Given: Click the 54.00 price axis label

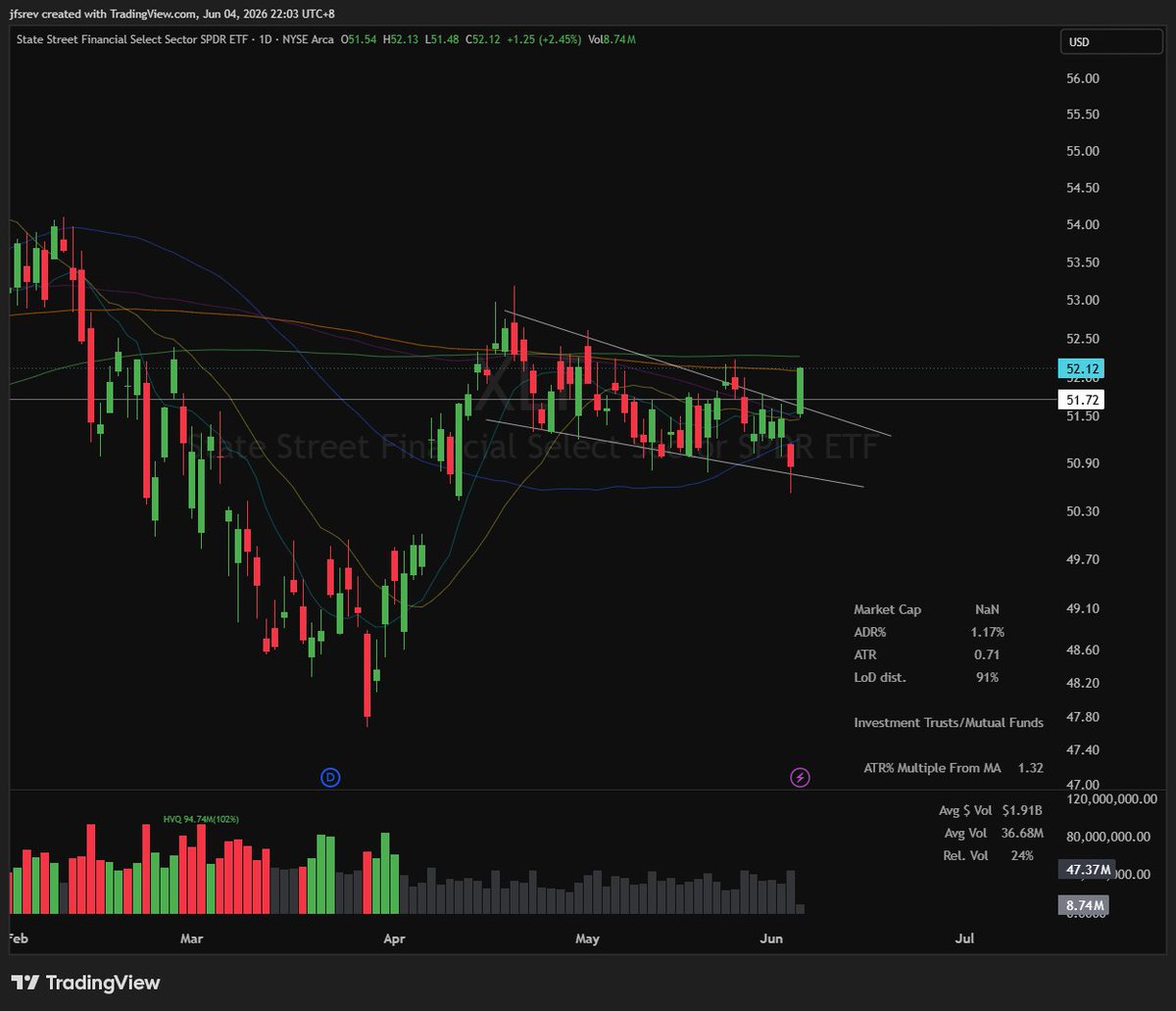Looking at the screenshot, I should click(x=1082, y=225).
